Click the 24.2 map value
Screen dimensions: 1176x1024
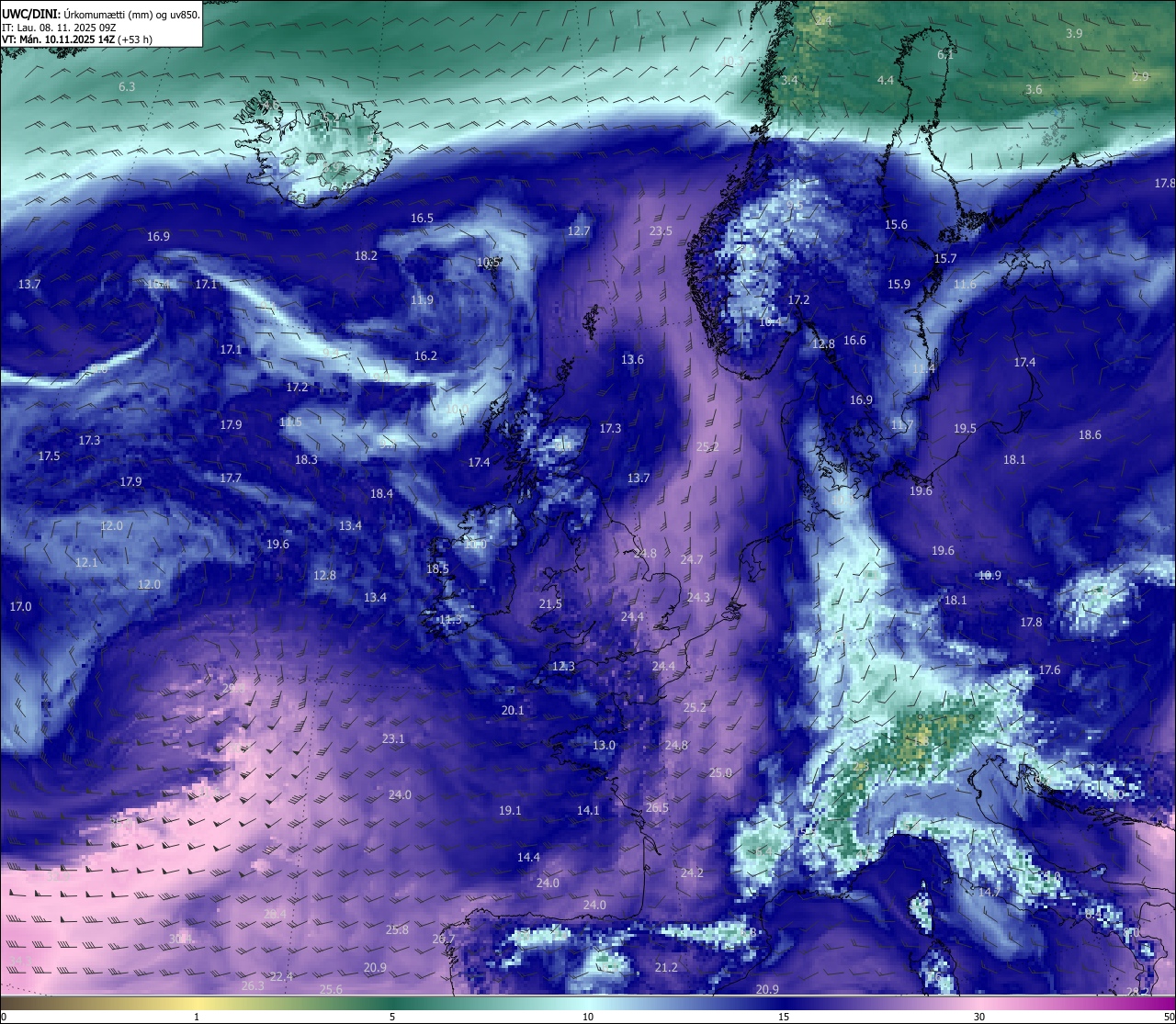coord(692,872)
